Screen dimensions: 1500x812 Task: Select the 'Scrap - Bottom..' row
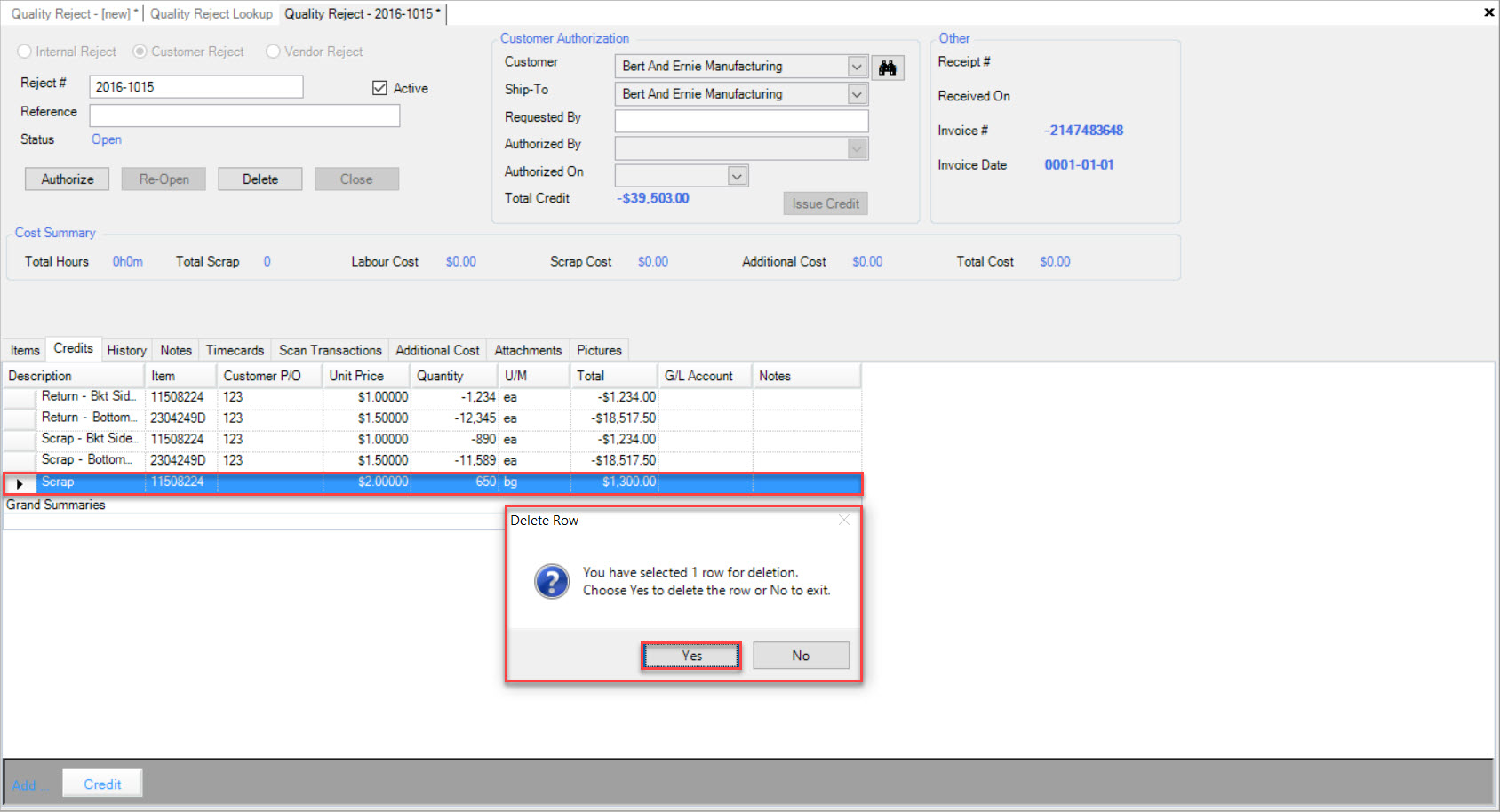click(433, 460)
